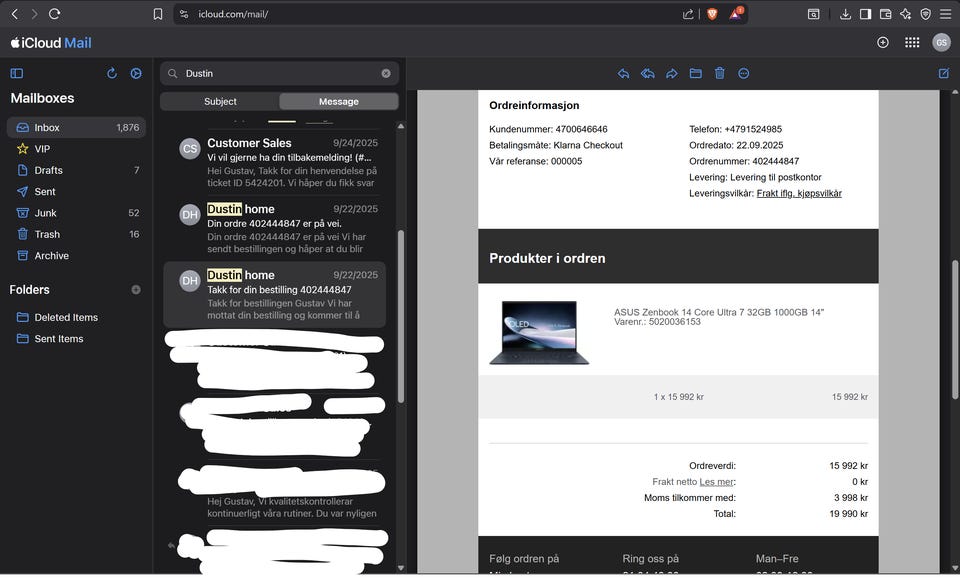Screen dimensions: 960x579
Task: Open the Sent mailbox
Action: click(77, 192)
